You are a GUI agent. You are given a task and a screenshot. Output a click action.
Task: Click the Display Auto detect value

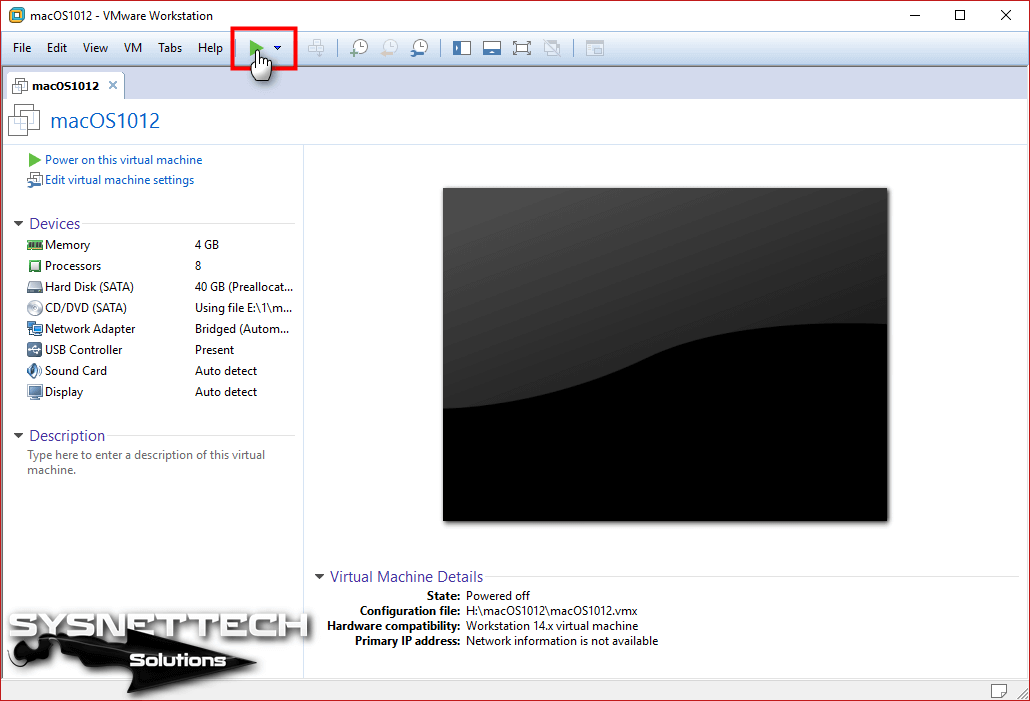pyautogui.click(x=226, y=392)
